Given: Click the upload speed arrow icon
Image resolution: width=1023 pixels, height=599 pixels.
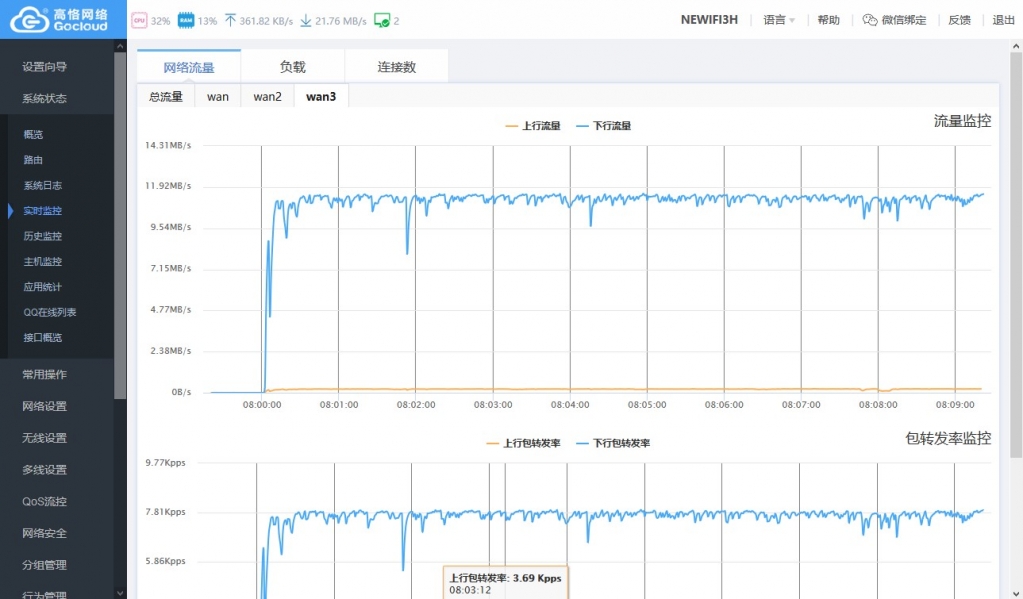Looking at the screenshot, I should (x=230, y=20).
